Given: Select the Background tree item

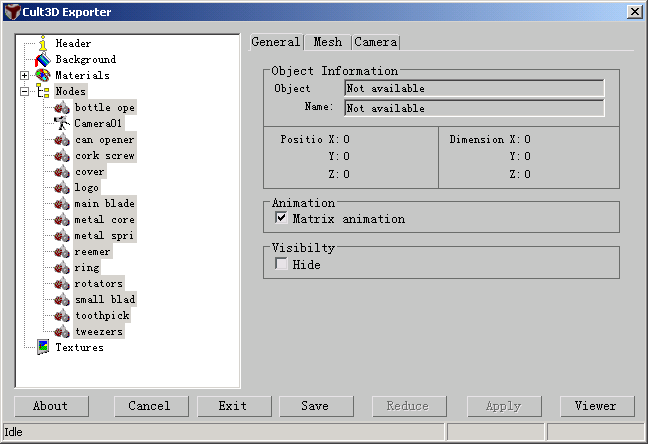Looking at the screenshot, I should (x=86, y=60).
